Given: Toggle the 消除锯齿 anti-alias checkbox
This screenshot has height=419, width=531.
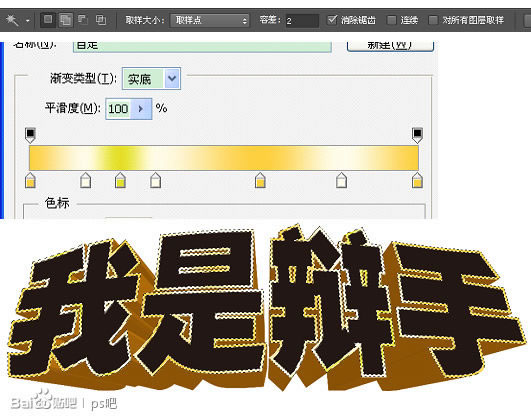Looking at the screenshot, I should click(x=333, y=20).
